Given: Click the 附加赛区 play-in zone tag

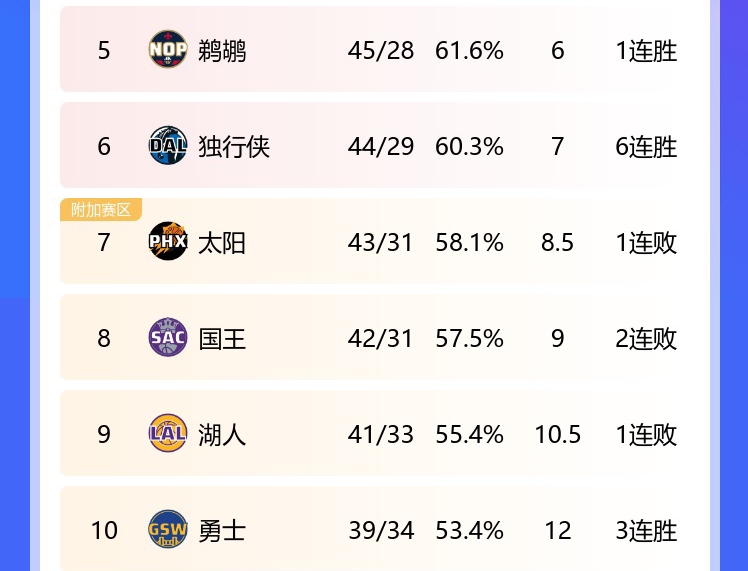Looking at the screenshot, I should click(101, 210).
